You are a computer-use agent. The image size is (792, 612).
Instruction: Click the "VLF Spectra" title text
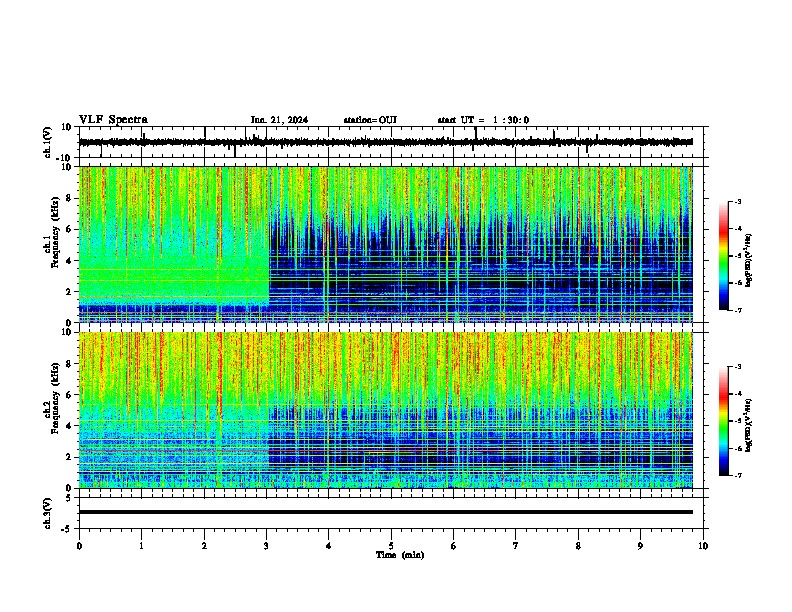click(113, 120)
